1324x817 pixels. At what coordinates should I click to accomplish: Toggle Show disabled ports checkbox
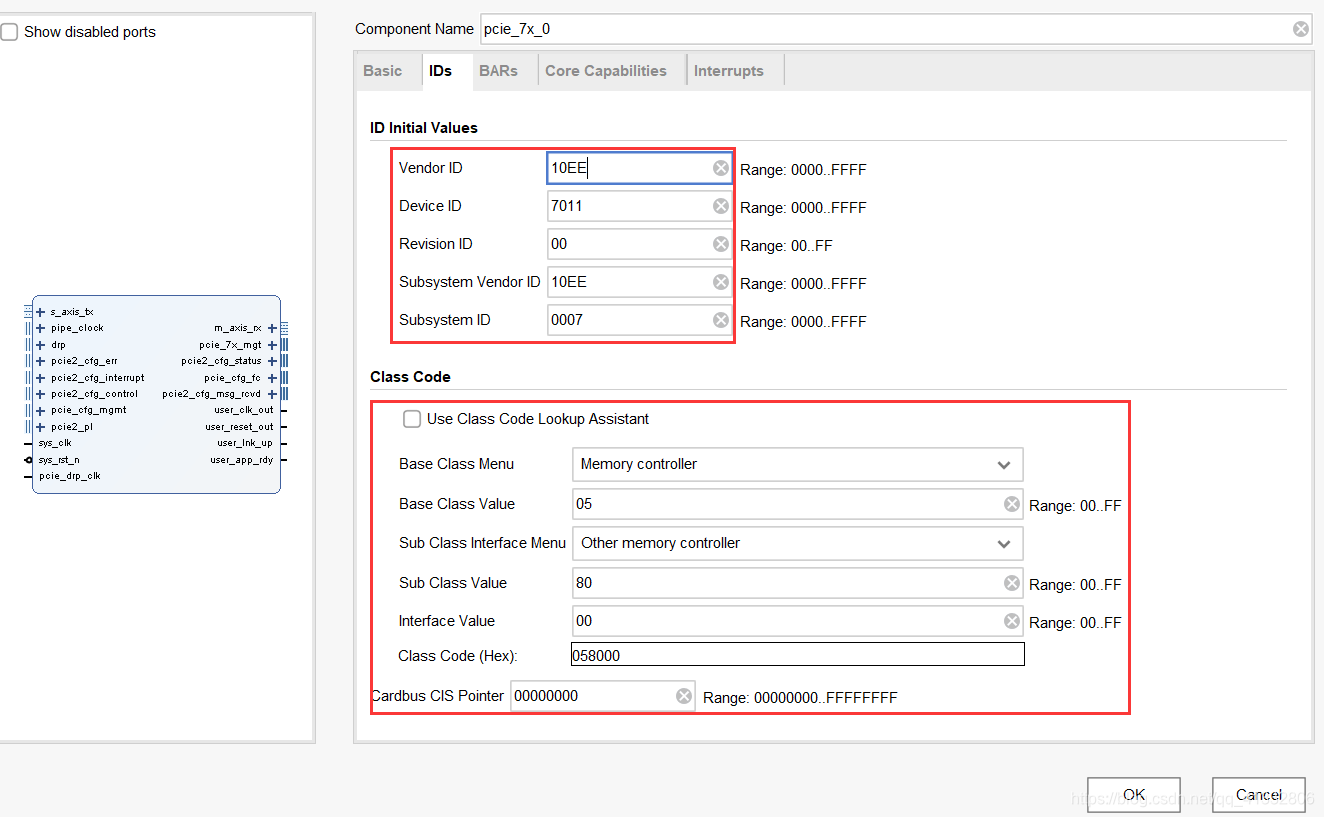[x=9, y=32]
